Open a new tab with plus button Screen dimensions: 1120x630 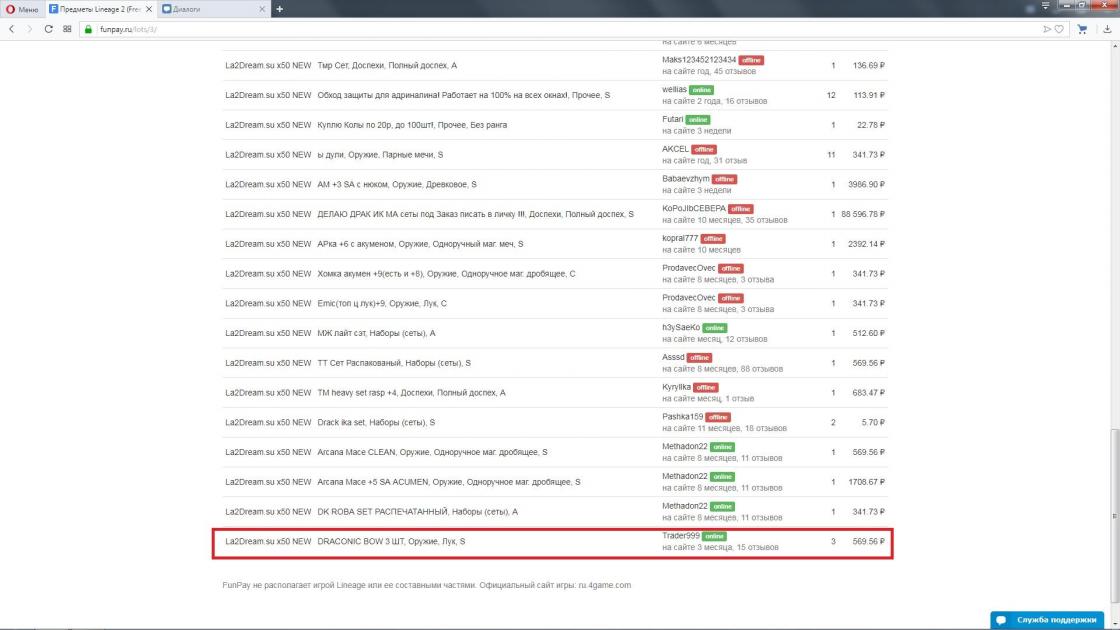(x=280, y=9)
